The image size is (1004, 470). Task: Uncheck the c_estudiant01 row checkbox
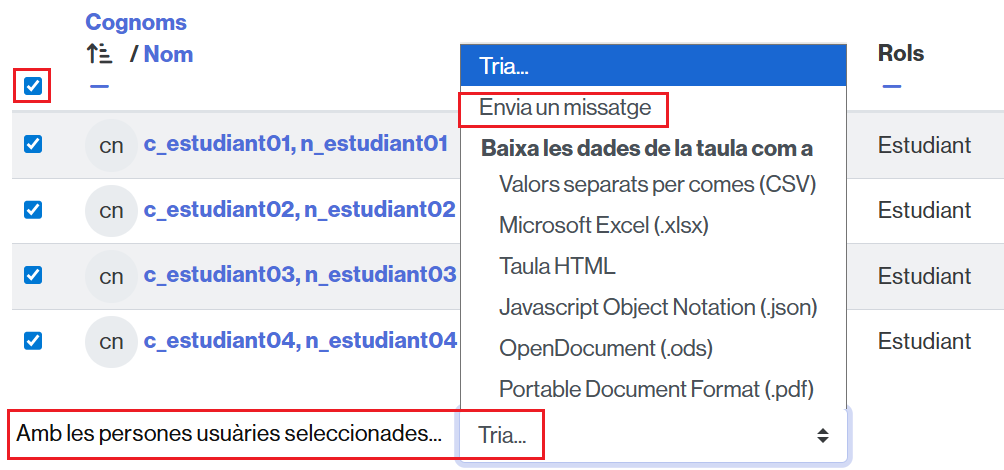pos(33,145)
